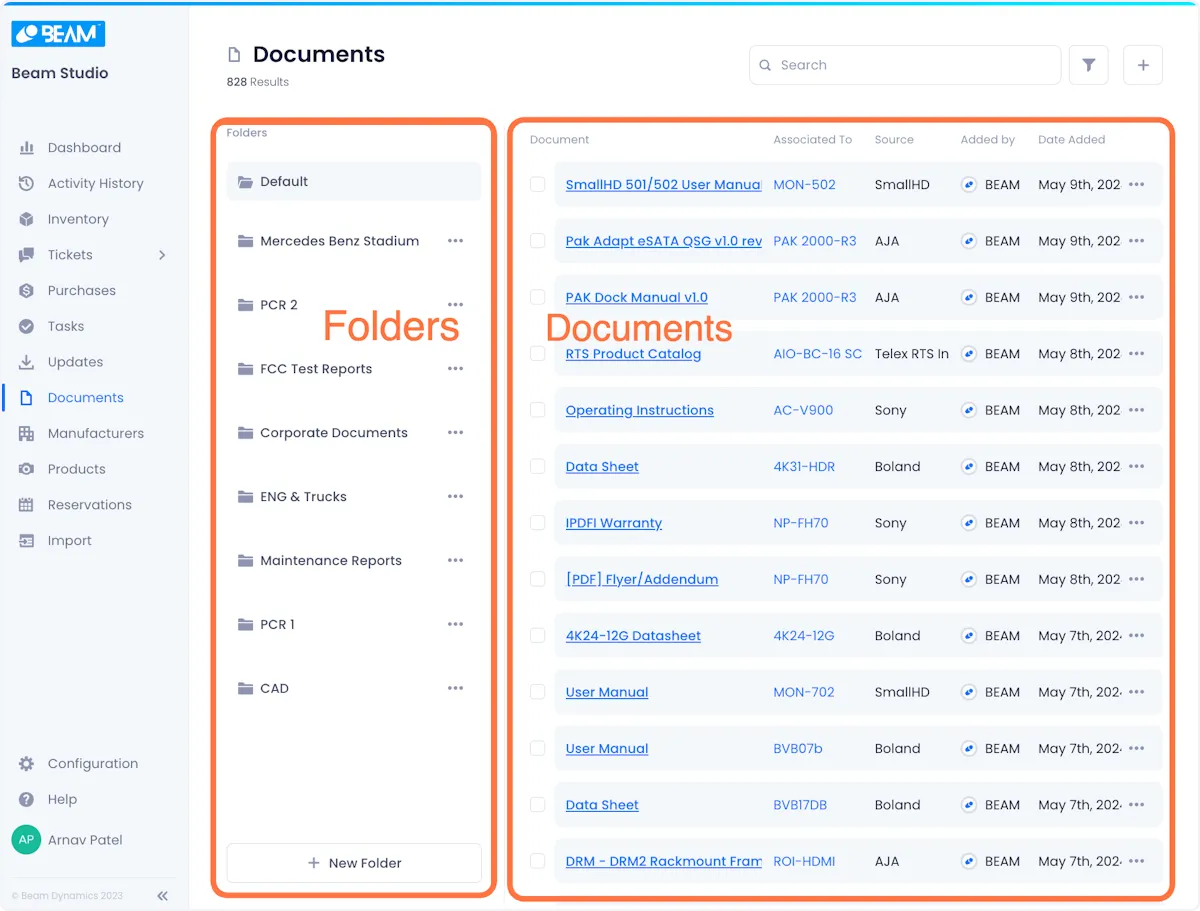This screenshot has height=911, width=1200.
Task: Check the [PDF] Flyer/Addendum row checkbox
Action: [x=538, y=579]
